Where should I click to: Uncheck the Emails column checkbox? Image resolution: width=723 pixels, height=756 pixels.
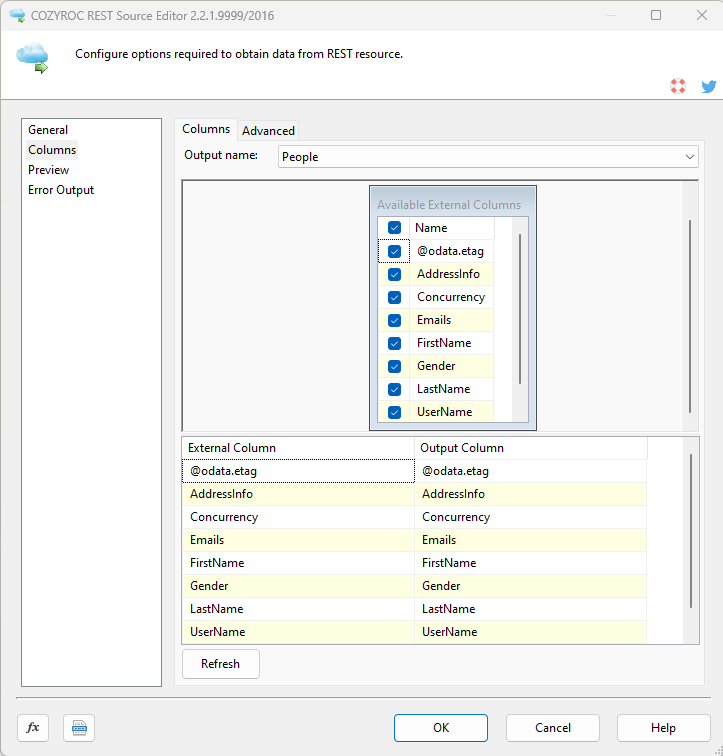pos(394,320)
